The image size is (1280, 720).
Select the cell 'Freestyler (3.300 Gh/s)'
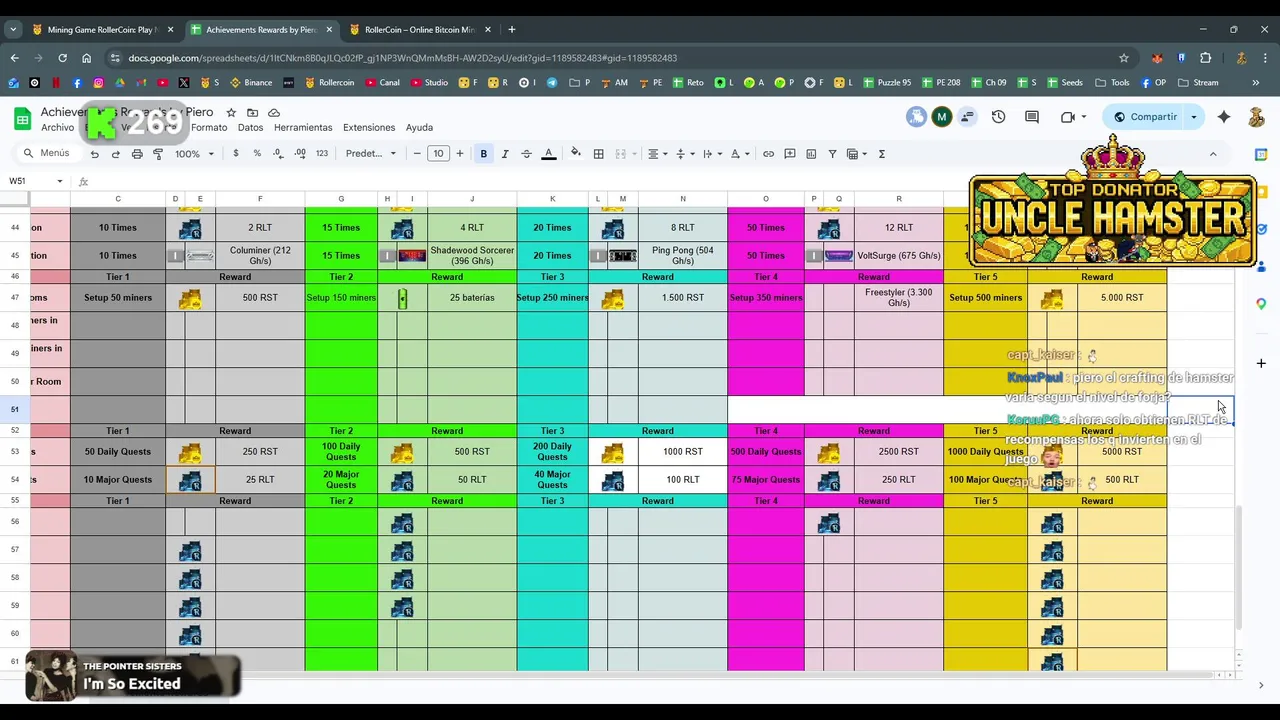coord(898,298)
